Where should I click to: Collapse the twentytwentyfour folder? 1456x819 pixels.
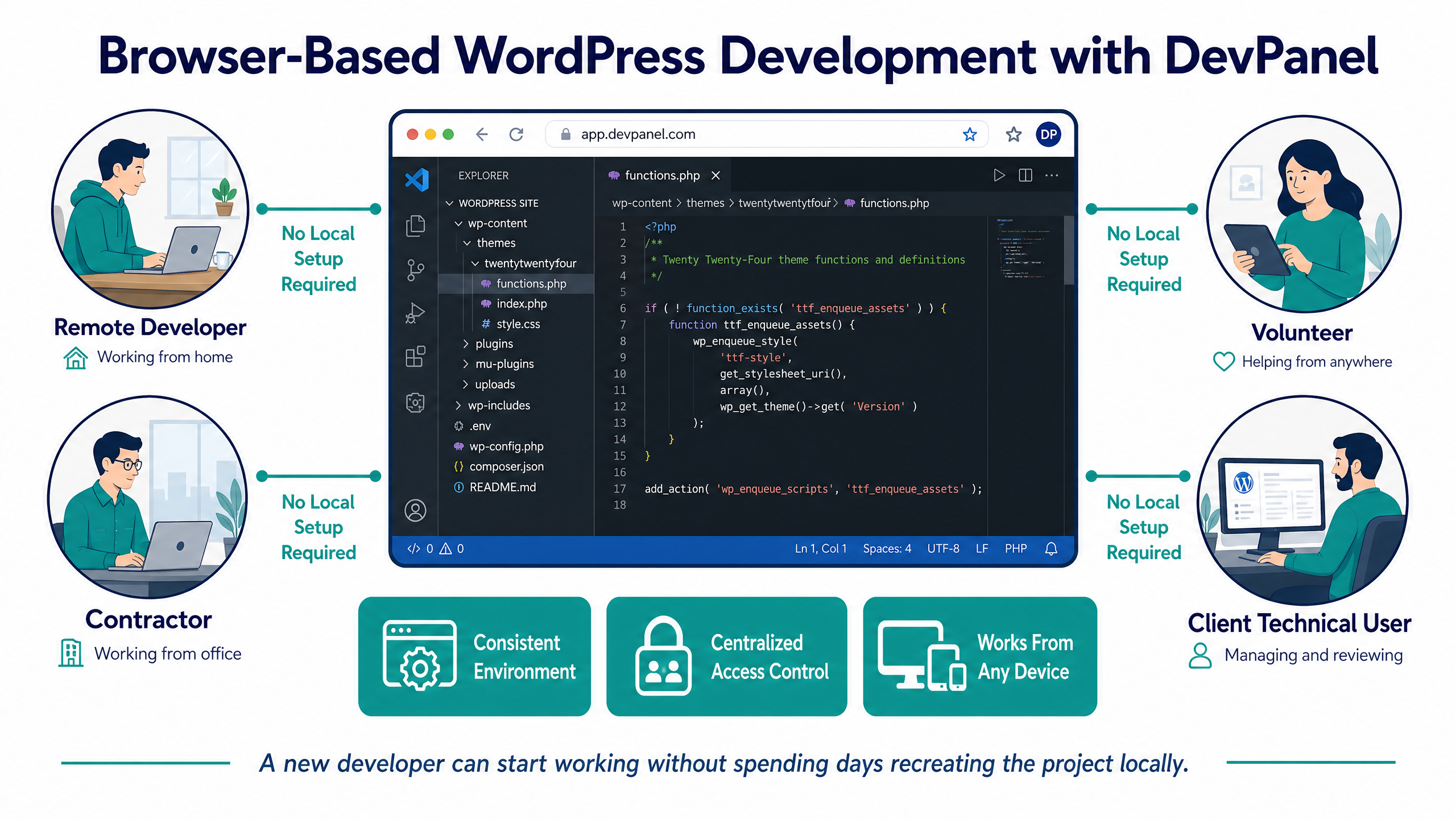point(475,263)
